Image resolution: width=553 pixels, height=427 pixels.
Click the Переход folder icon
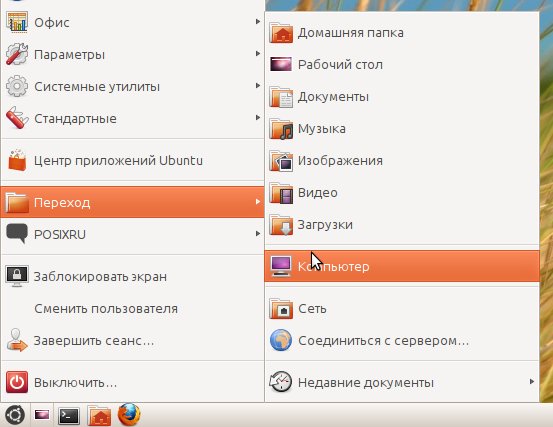[17, 202]
